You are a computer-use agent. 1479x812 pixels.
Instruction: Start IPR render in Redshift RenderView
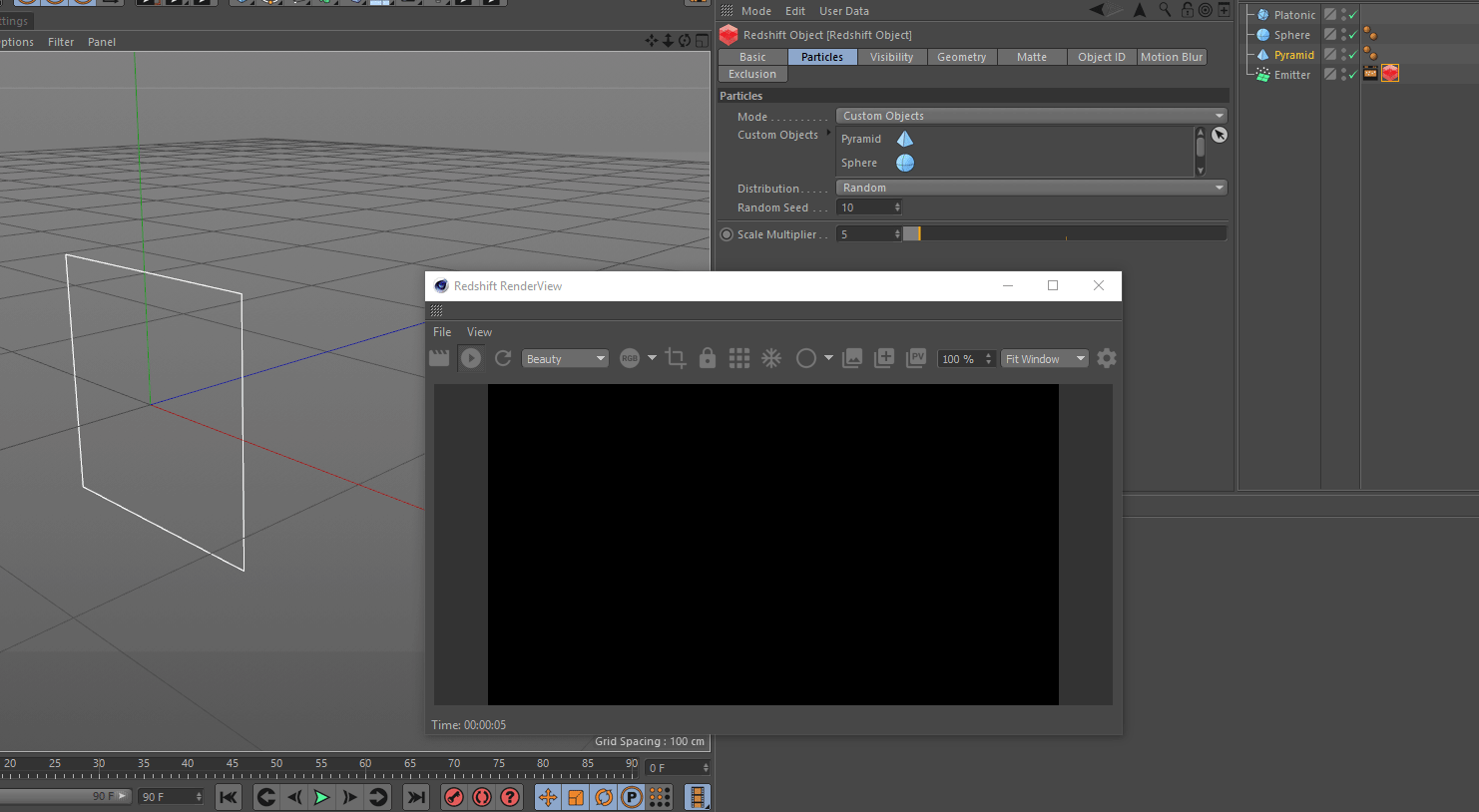coord(471,358)
